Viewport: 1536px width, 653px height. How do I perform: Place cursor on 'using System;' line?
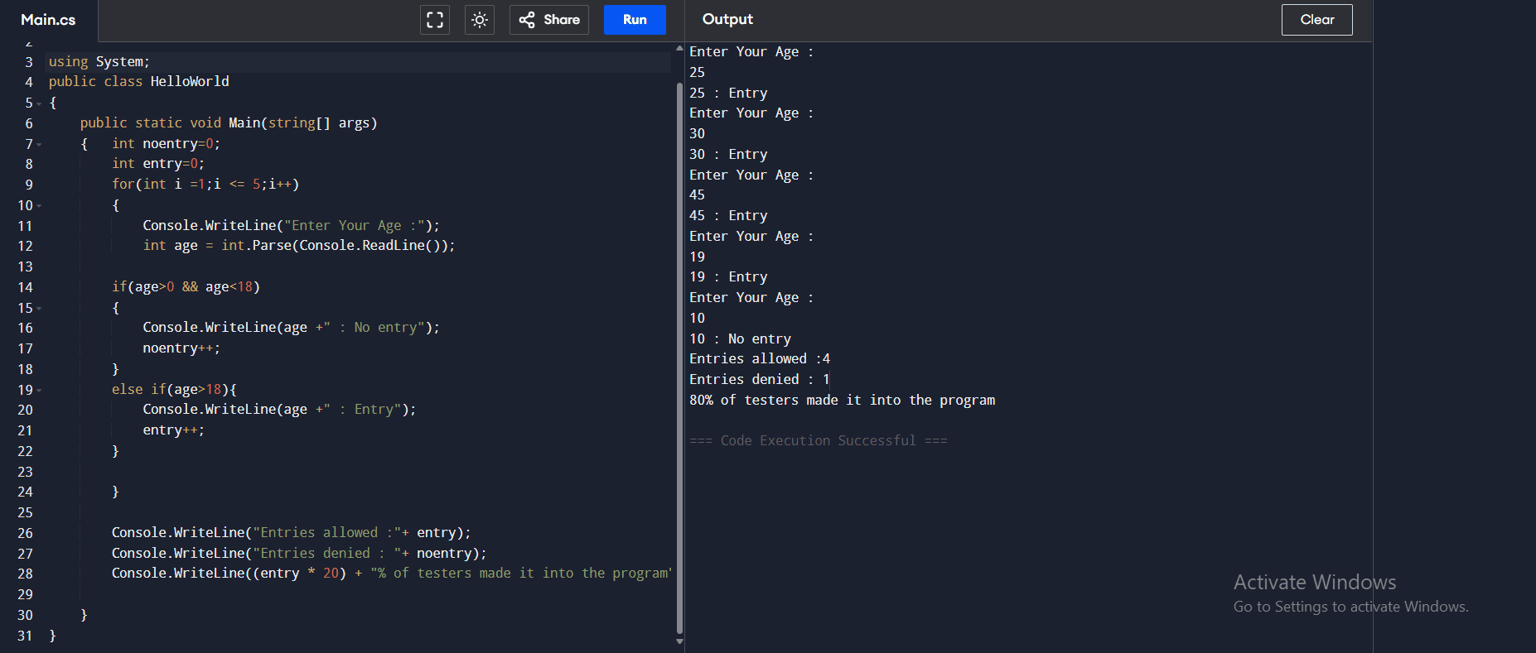(x=99, y=62)
